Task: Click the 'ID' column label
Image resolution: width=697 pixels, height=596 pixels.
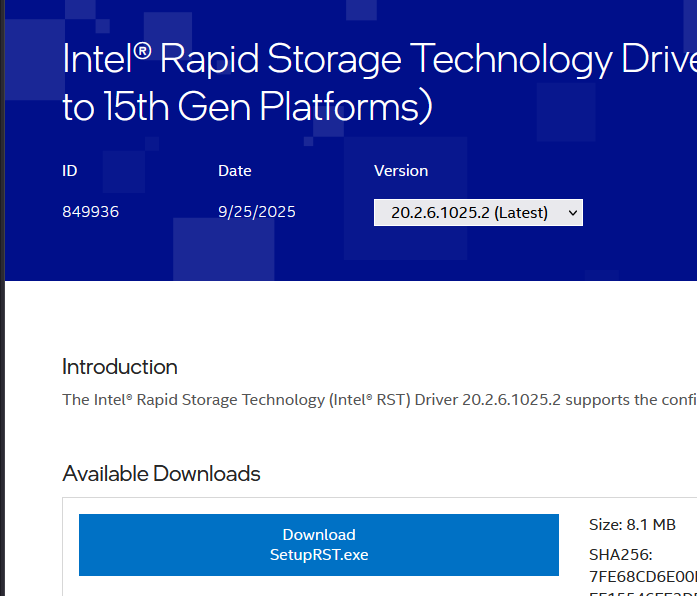Action: [x=70, y=171]
